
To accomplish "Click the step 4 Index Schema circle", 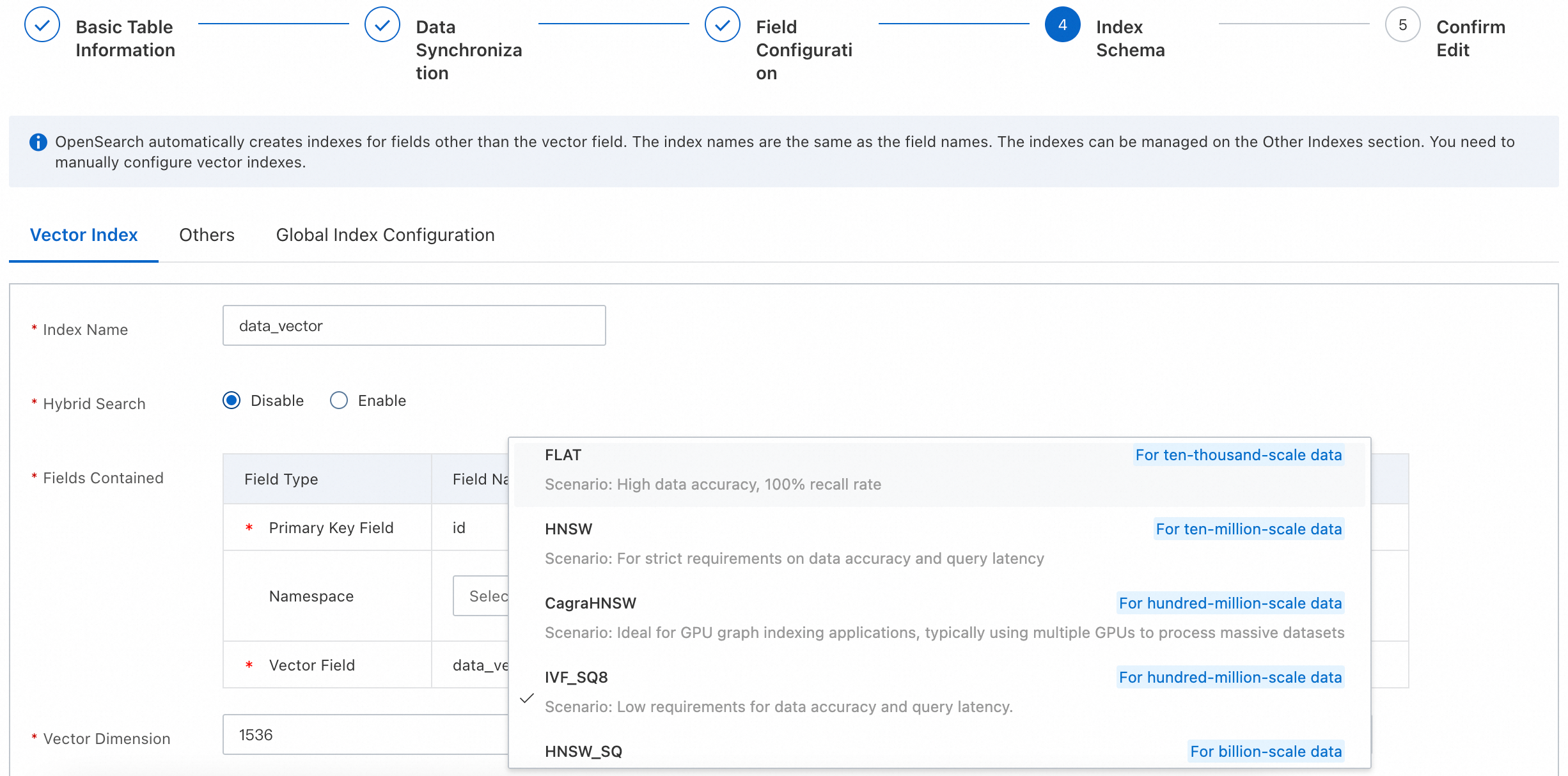I will pyautogui.click(x=1062, y=25).
